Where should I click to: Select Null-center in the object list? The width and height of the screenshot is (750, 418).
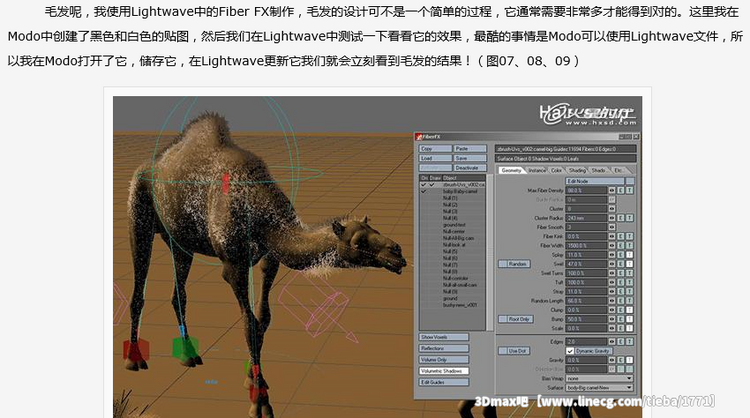[x=453, y=231]
